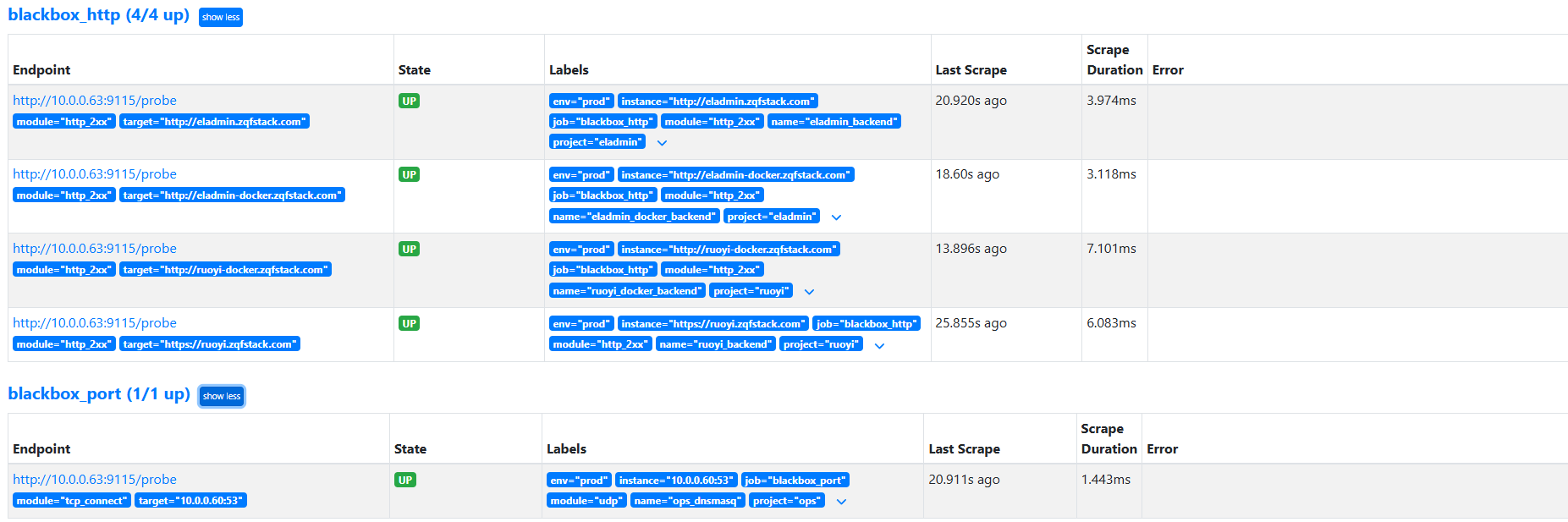
Task: Click the name="ruoyi_docker_backend" label badge
Action: 627,291
